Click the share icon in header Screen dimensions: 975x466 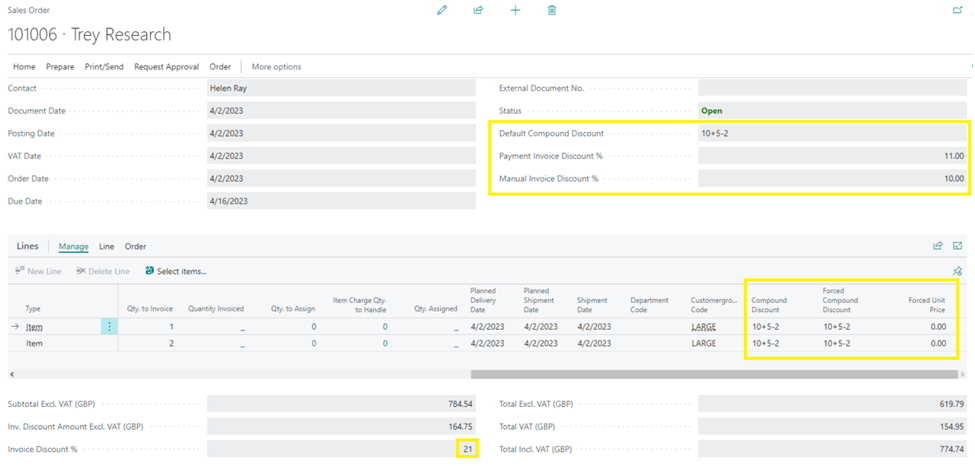(478, 11)
